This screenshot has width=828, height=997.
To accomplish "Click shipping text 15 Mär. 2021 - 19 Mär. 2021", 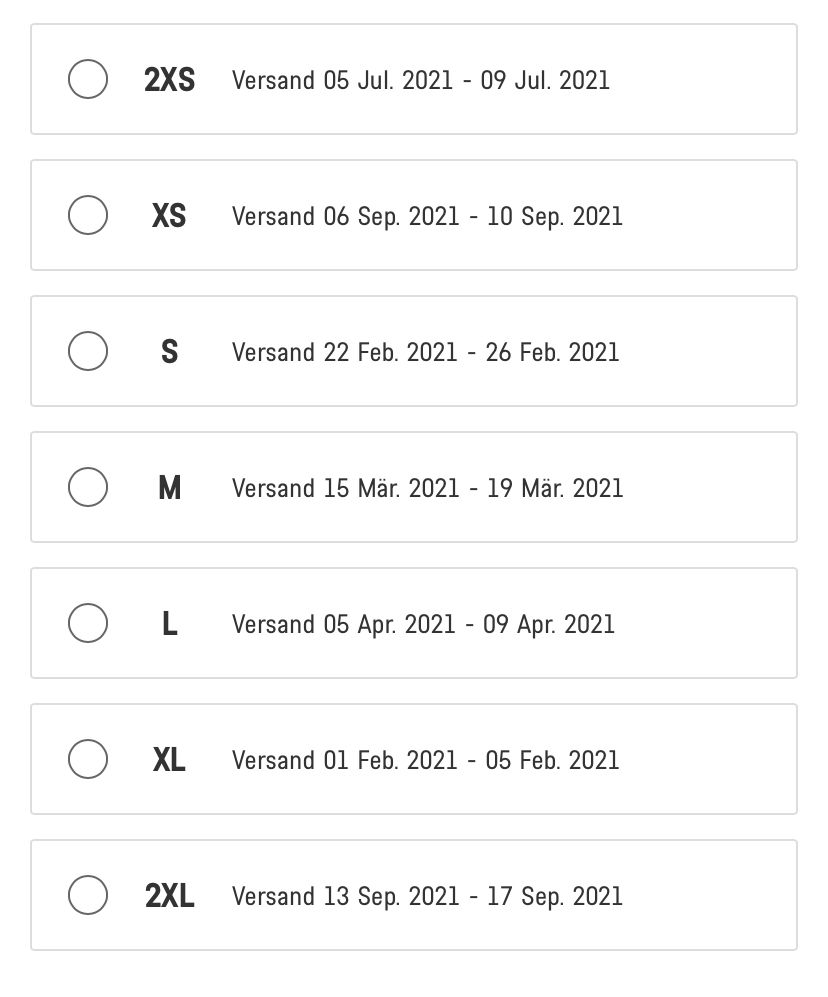I will click(427, 488).
